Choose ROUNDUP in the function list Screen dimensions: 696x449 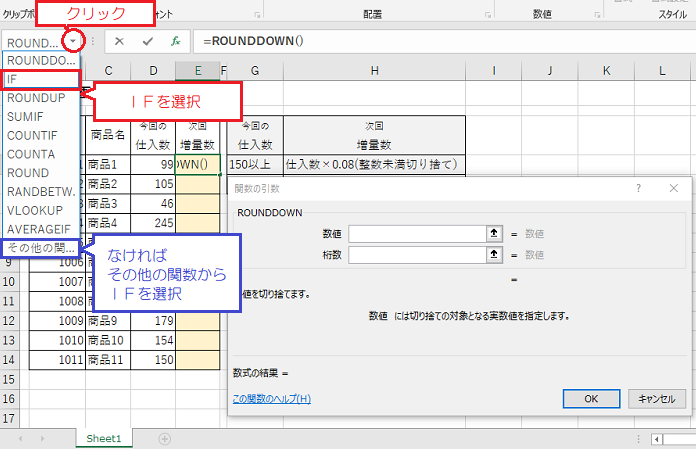[x=41, y=98]
